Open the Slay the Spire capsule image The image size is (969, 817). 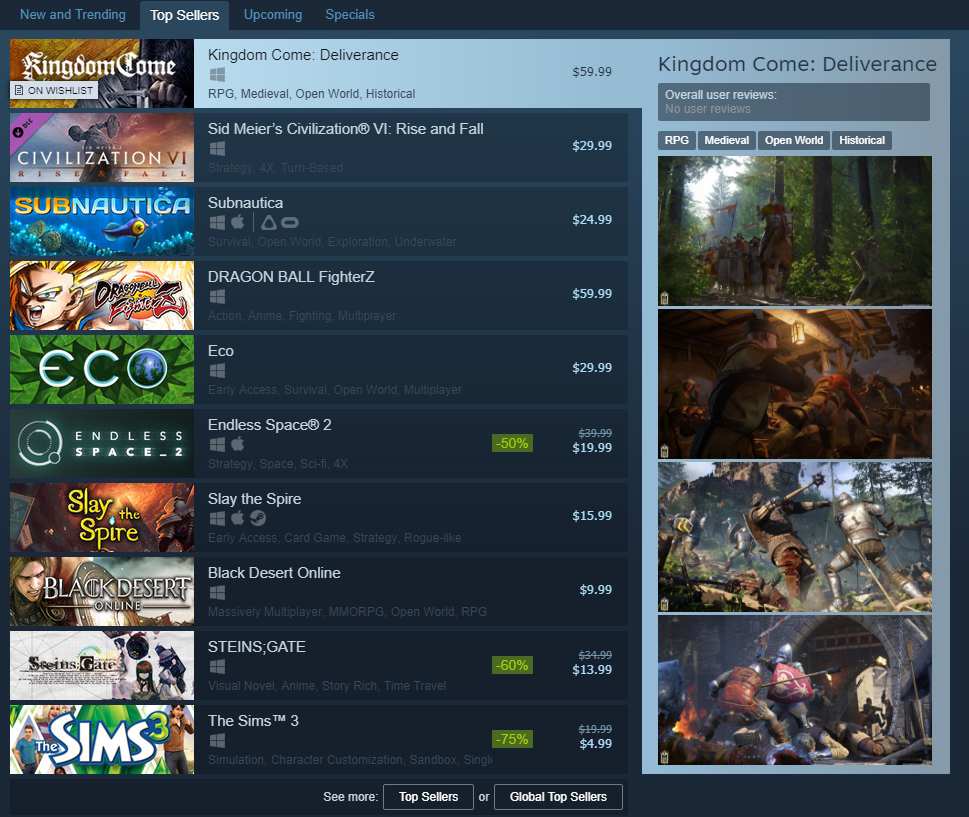click(102, 517)
